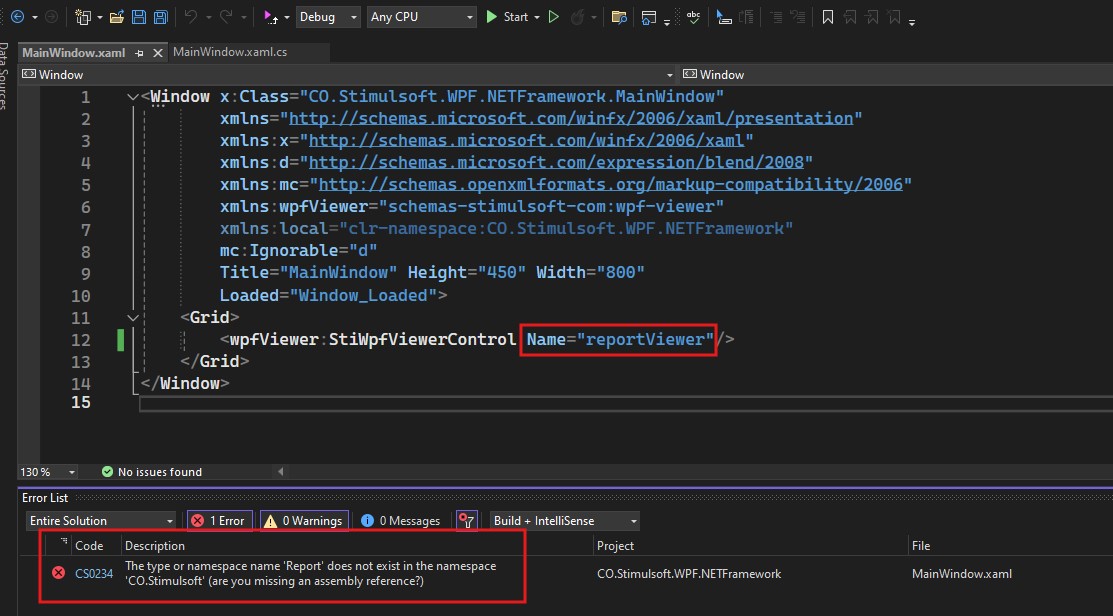1113x616 pixels.
Task: Click the browser window home icon in the toolbar
Action: coord(648,17)
